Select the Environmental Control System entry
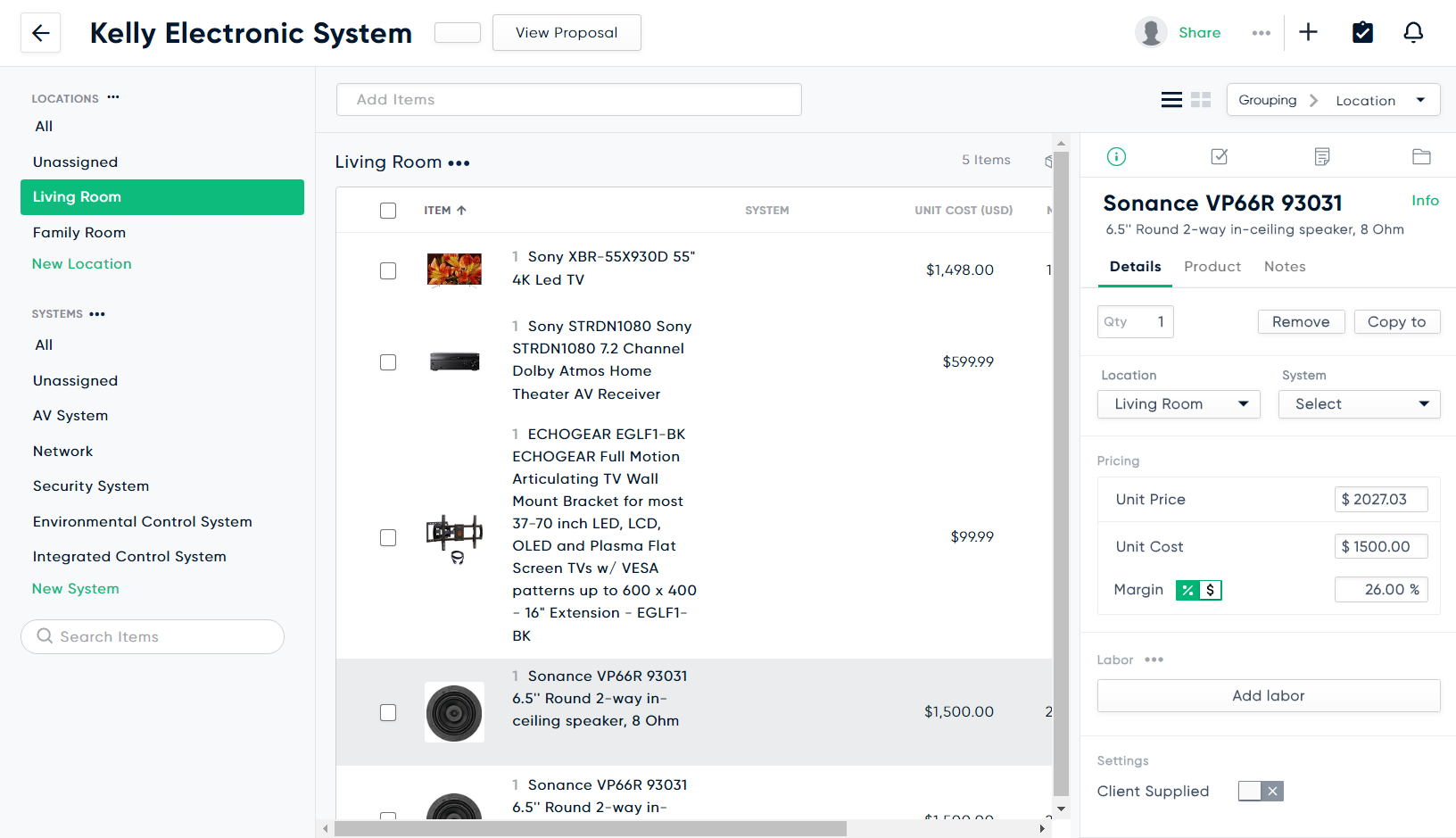This screenshot has height=838, width=1456. (143, 522)
